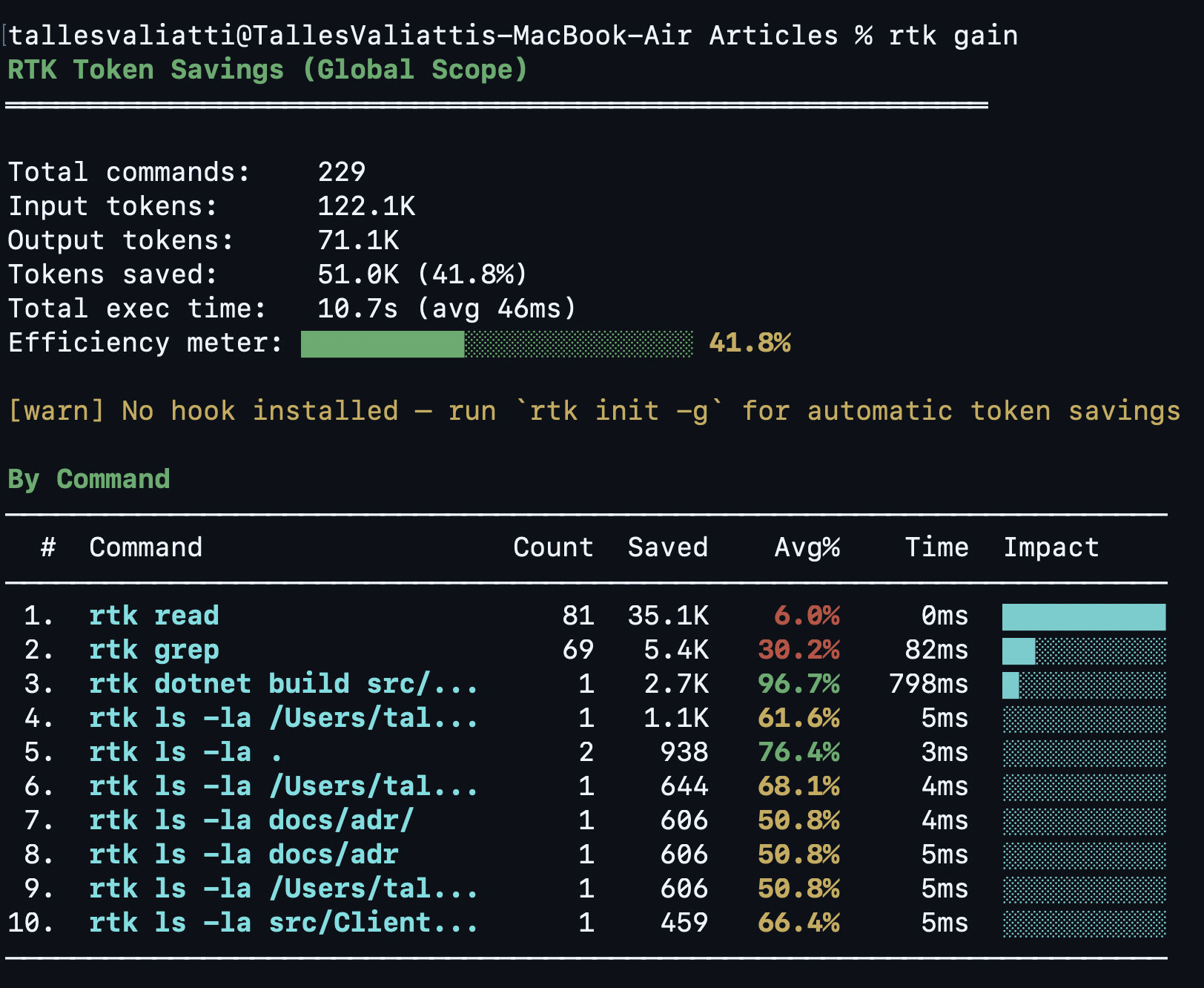Click the impact bar for rtk dotnet build
The image size is (1204, 988).
(1084, 685)
